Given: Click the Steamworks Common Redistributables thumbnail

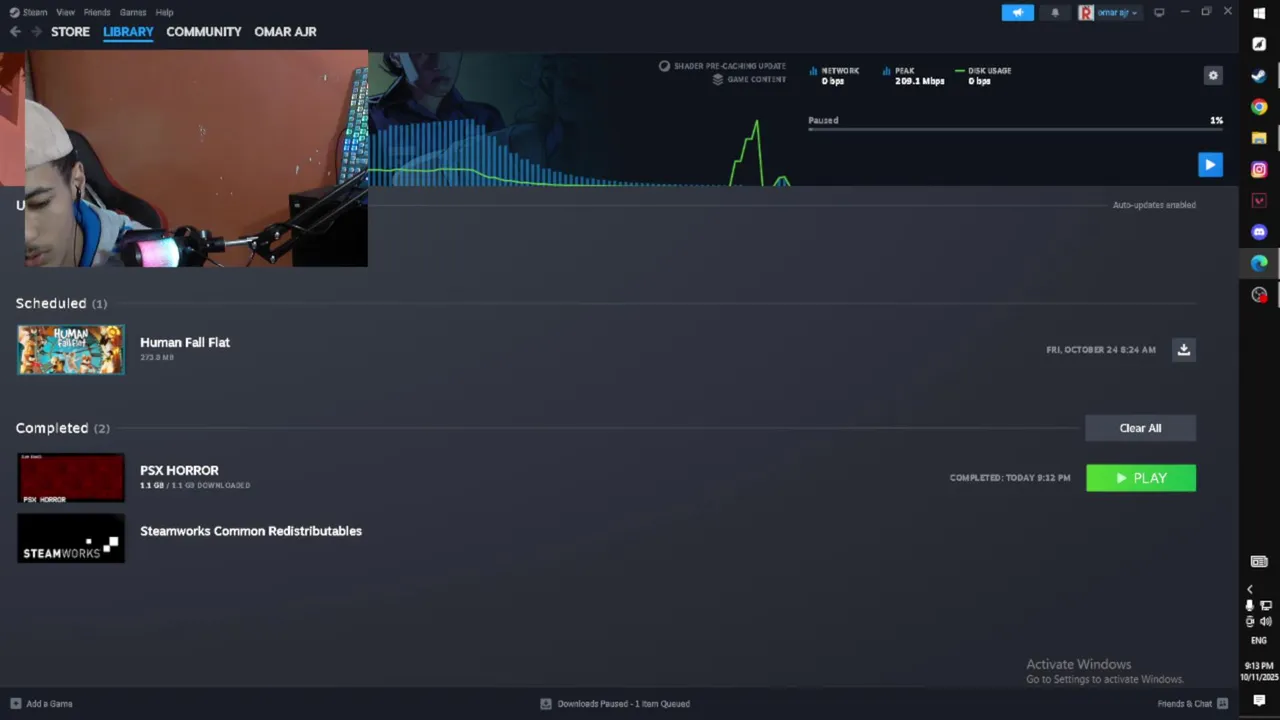Looking at the screenshot, I should (x=71, y=538).
